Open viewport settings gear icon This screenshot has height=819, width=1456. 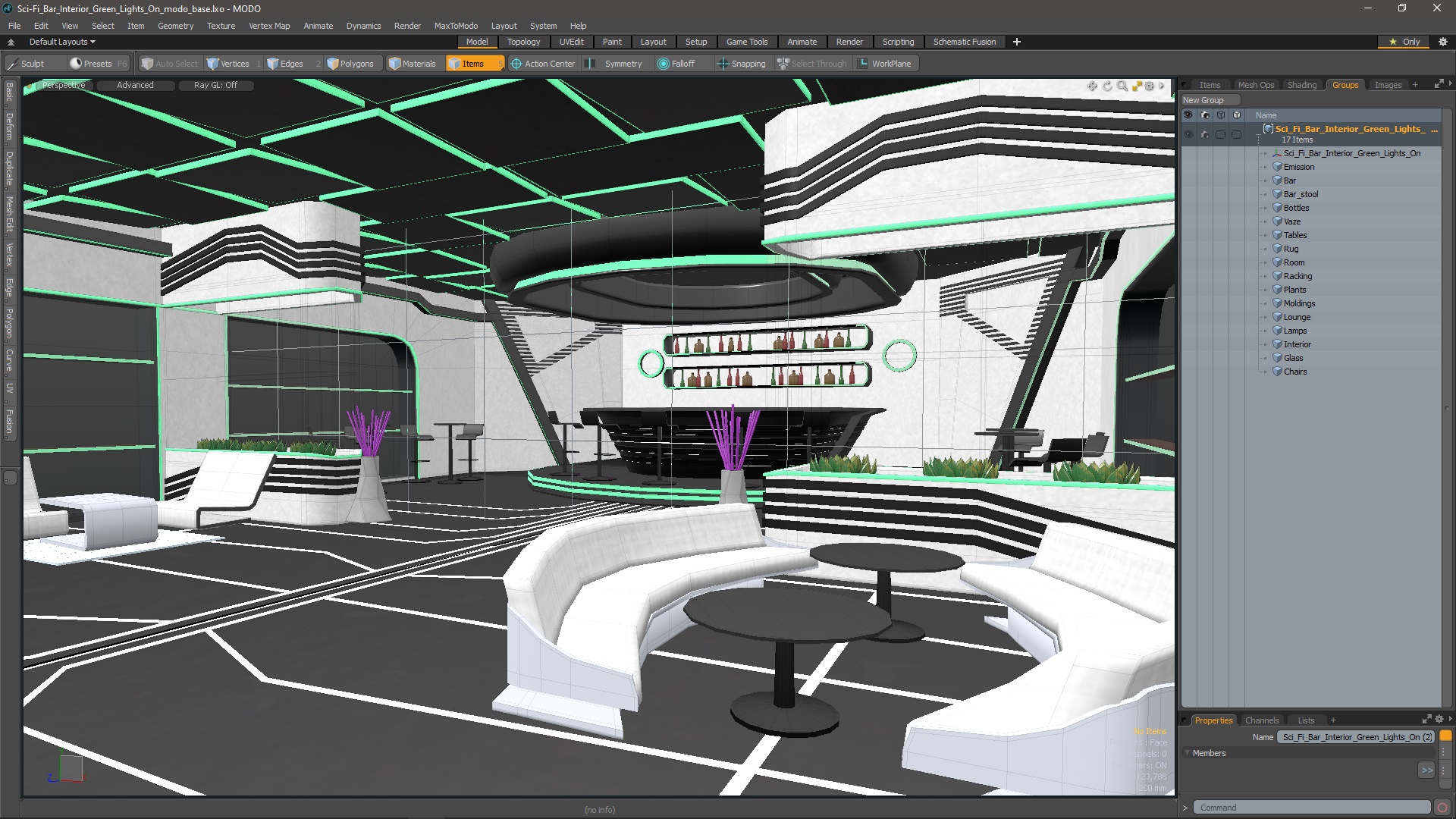(x=1150, y=86)
